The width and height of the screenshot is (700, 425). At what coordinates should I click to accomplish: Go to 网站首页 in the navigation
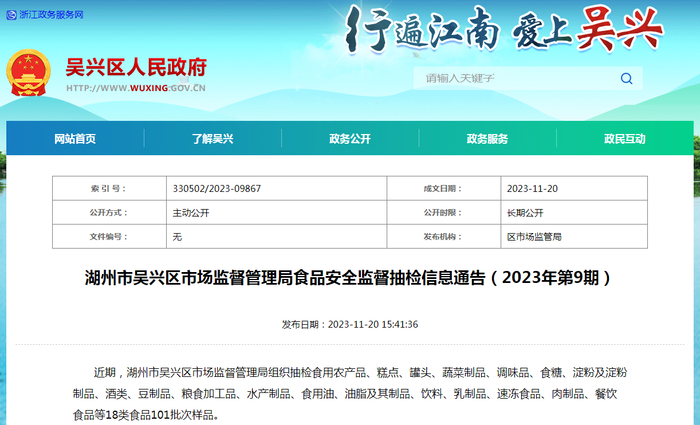pyautogui.click(x=75, y=139)
